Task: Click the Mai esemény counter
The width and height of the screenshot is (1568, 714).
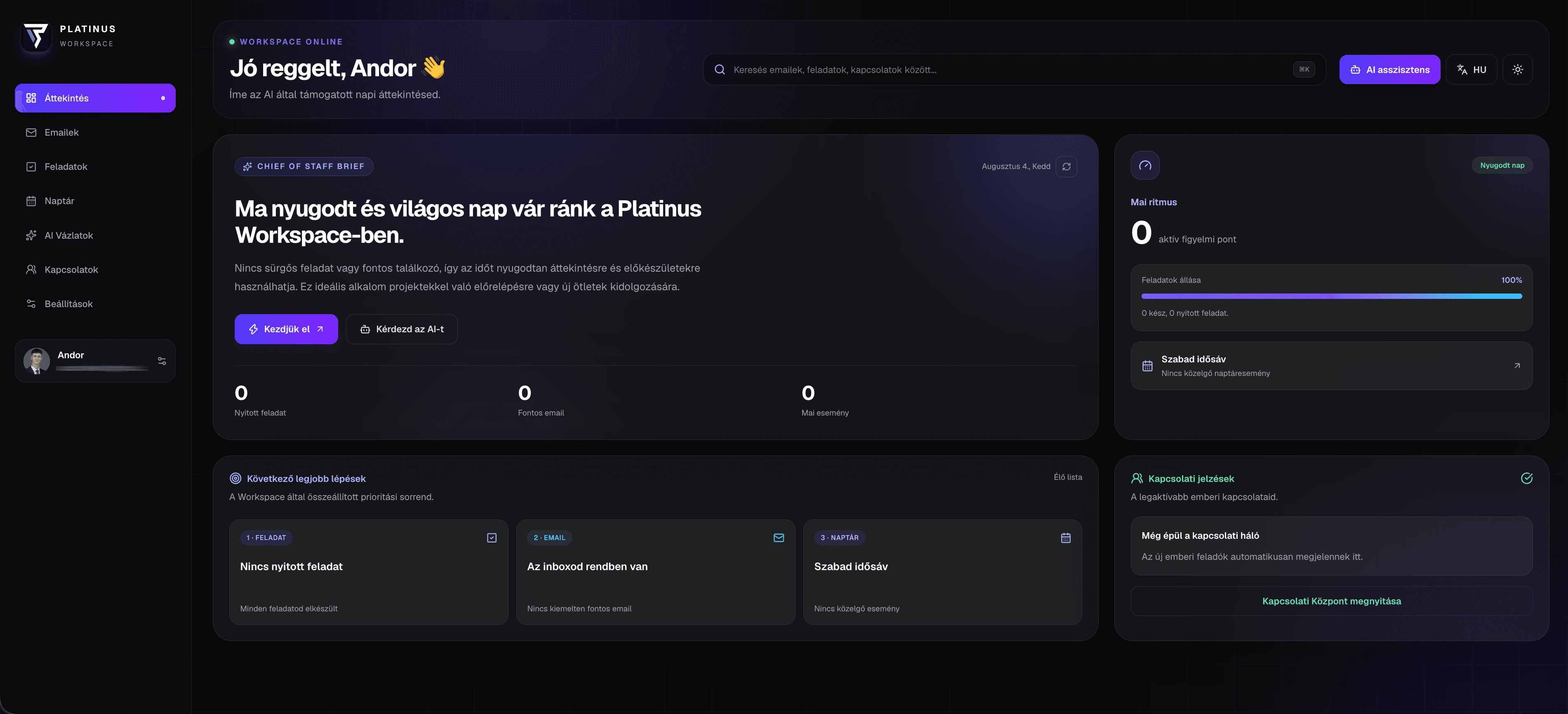Action: [x=825, y=400]
